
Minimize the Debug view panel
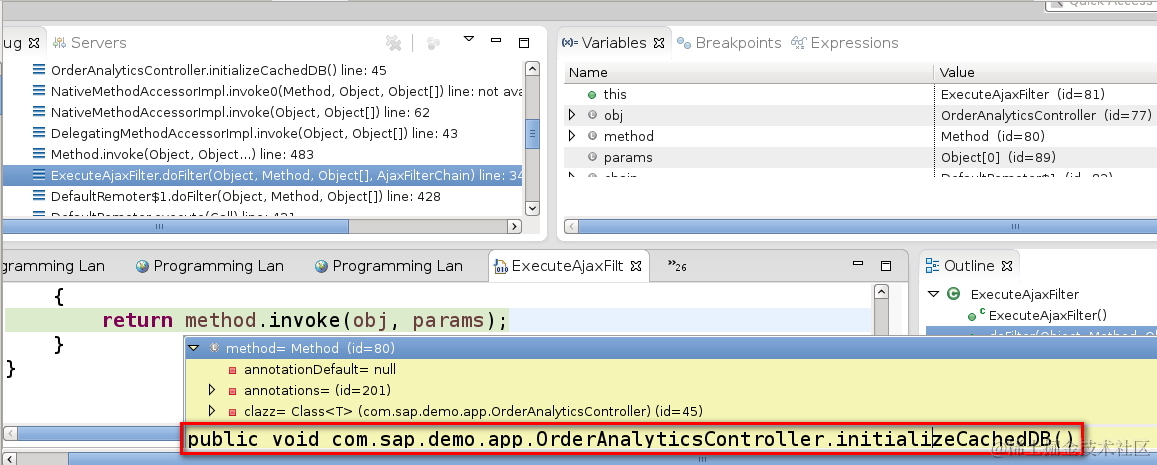click(x=497, y=41)
